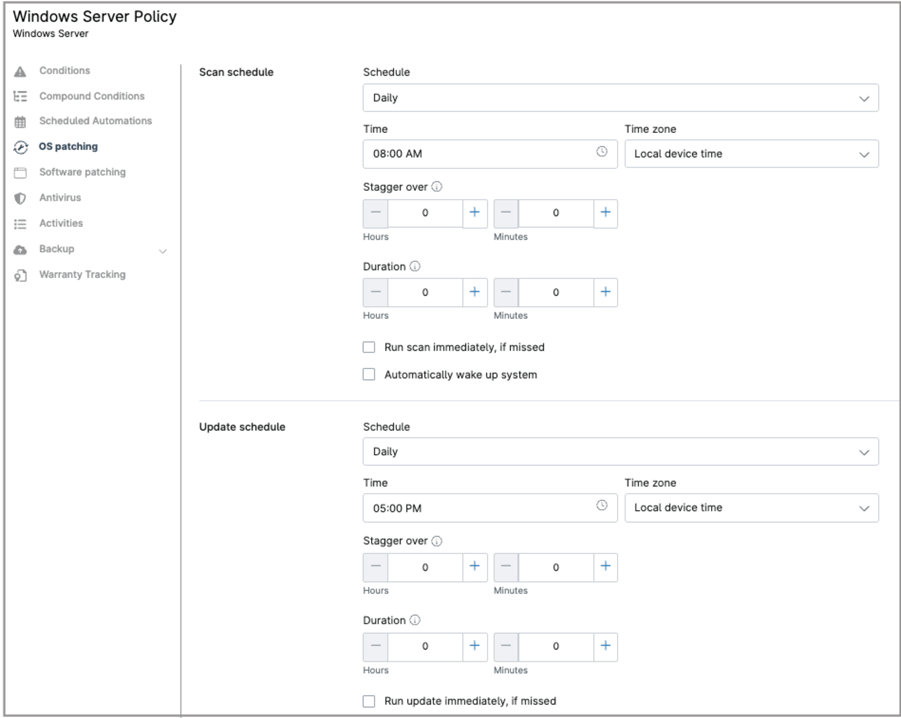Click info icon beside Update schedule Duration
This screenshot has width=901, height=718.
[415, 620]
